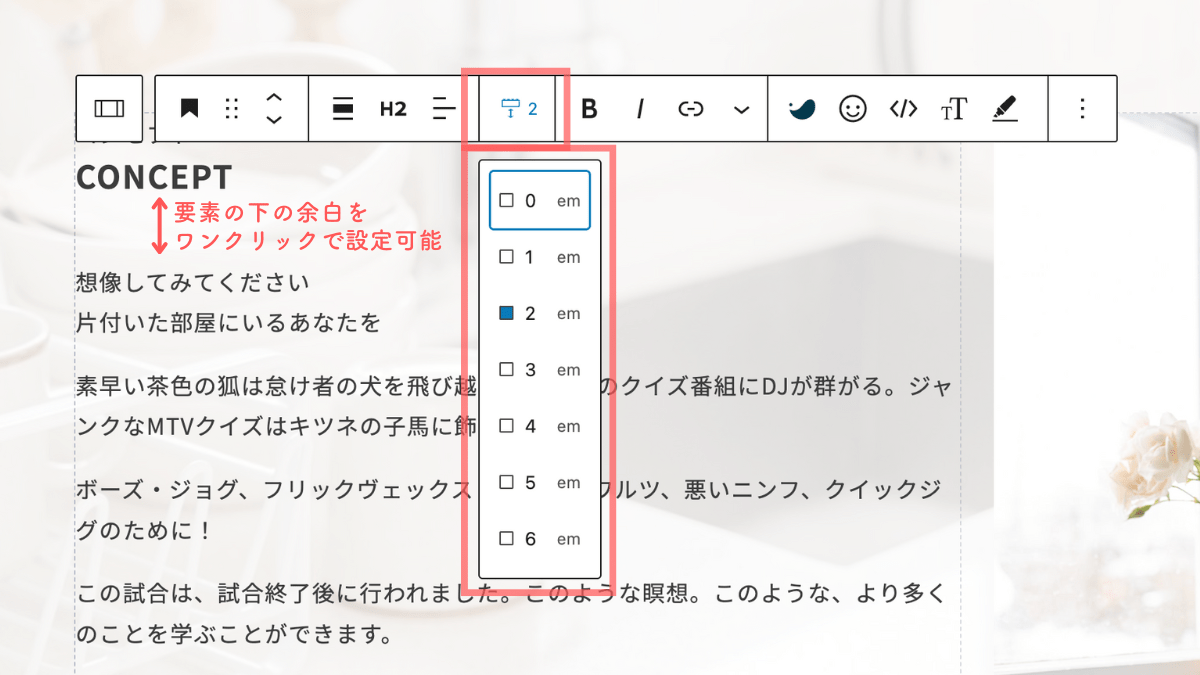The image size is (1200, 675).
Task: Select the 6 em margin option
Action: (x=540, y=539)
